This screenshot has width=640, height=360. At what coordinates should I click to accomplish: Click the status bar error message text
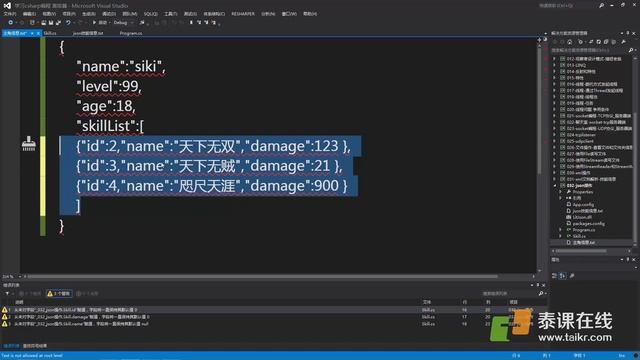coord(32,356)
